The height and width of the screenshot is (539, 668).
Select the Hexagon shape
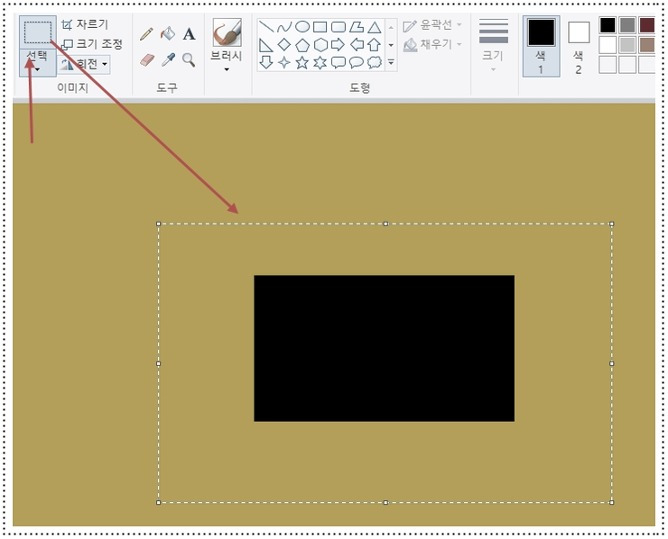click(320, 45)
